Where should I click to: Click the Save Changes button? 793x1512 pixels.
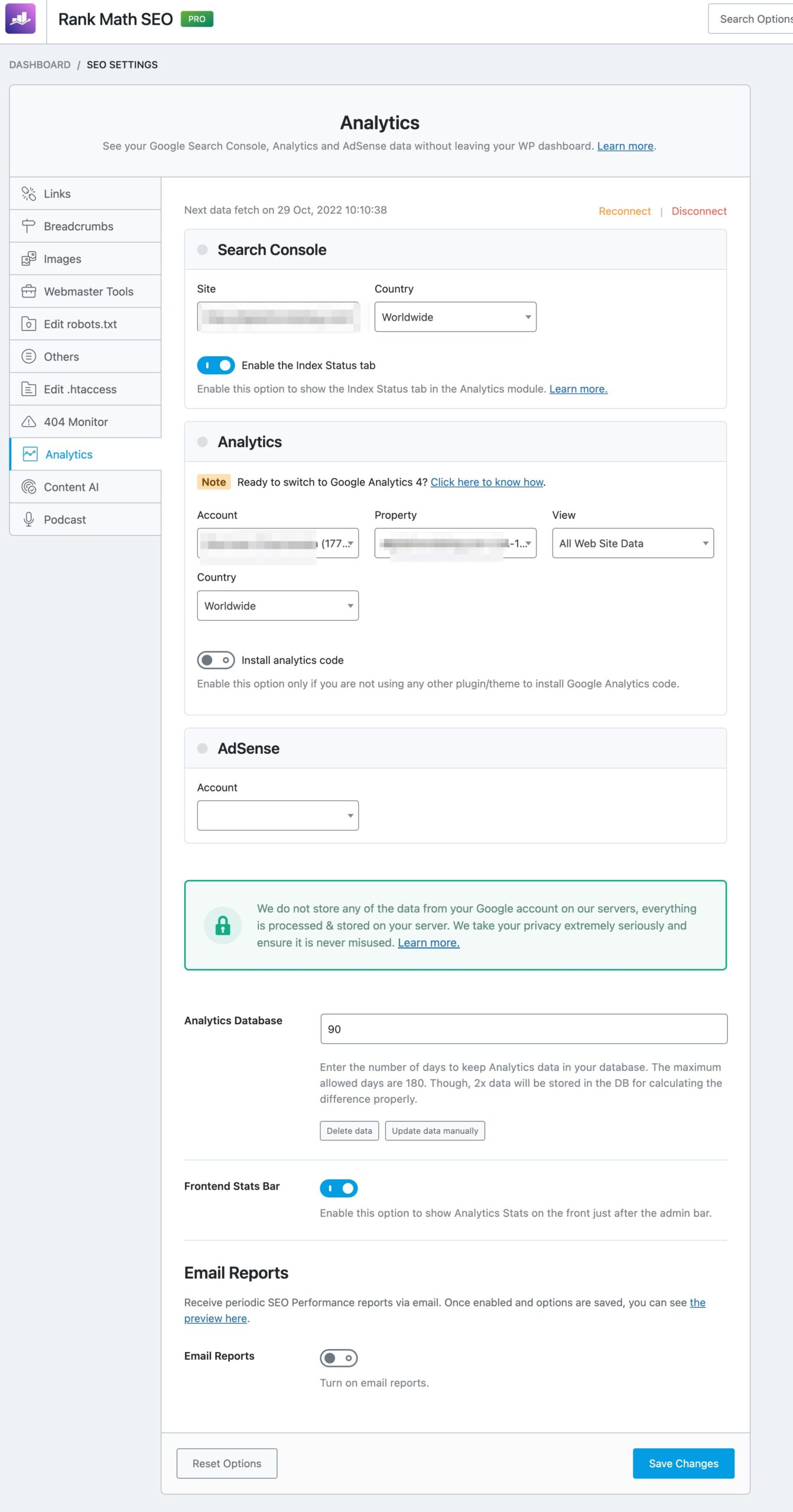click(x=683, y=1464)
